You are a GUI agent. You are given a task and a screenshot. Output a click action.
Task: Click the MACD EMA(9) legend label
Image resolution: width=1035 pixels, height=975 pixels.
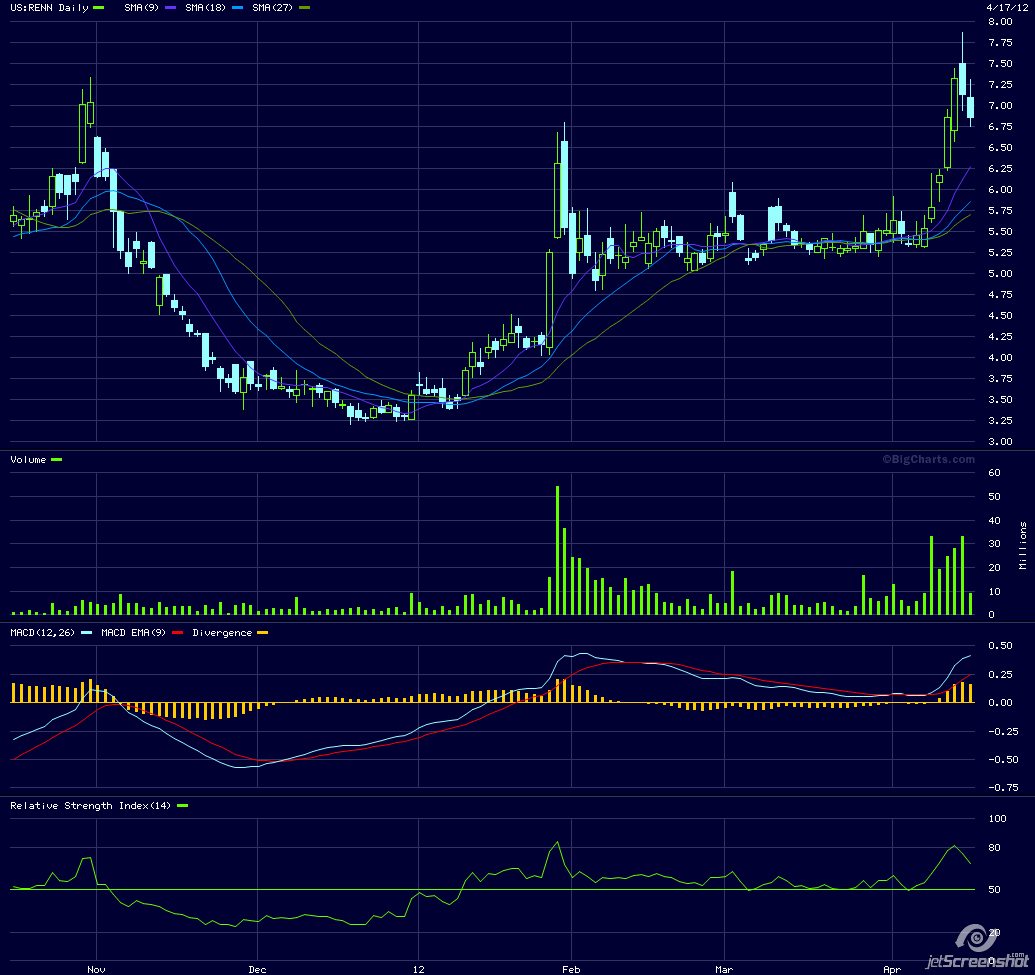132,633
